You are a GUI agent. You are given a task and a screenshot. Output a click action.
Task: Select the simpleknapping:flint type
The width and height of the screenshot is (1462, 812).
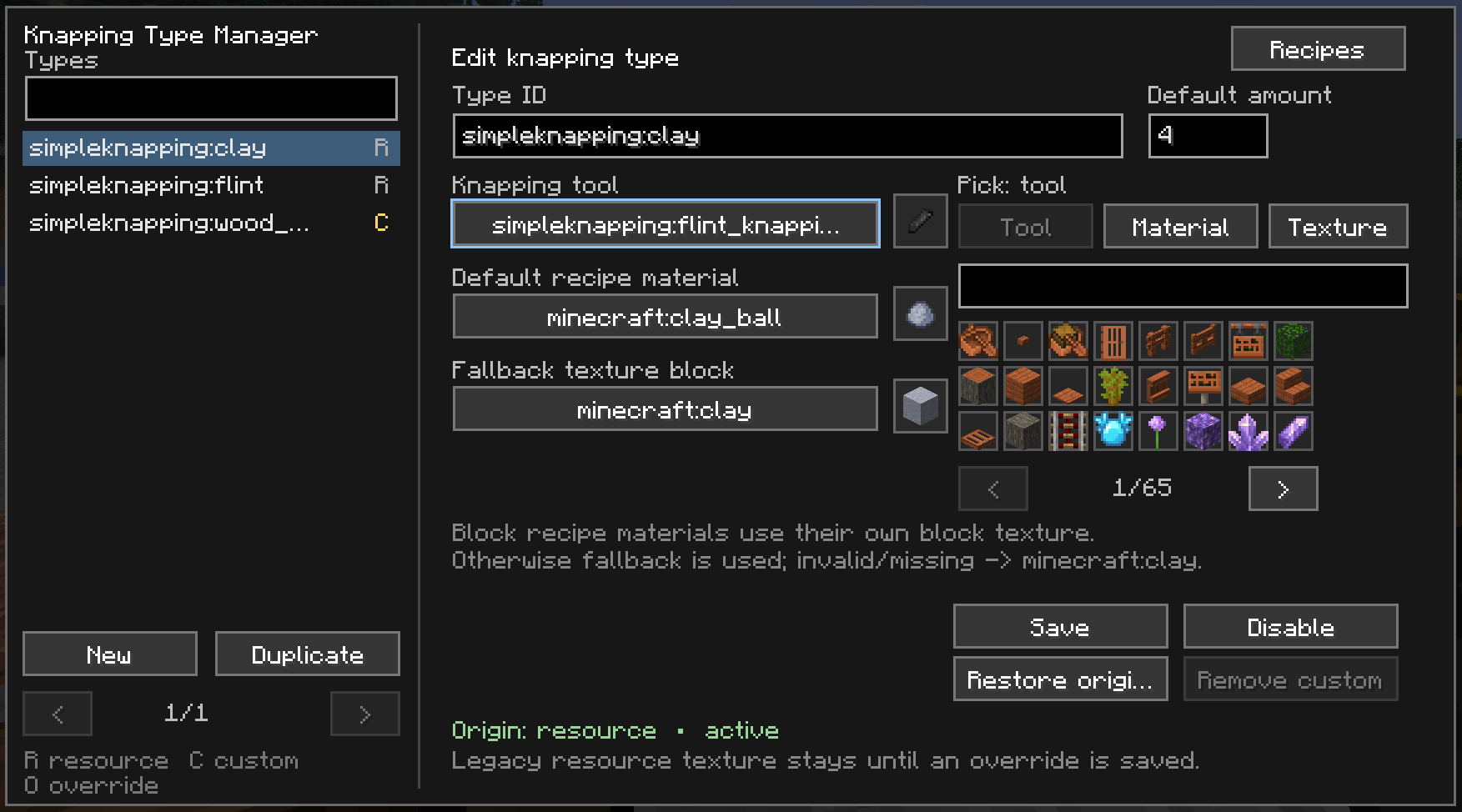pos(211,185)
